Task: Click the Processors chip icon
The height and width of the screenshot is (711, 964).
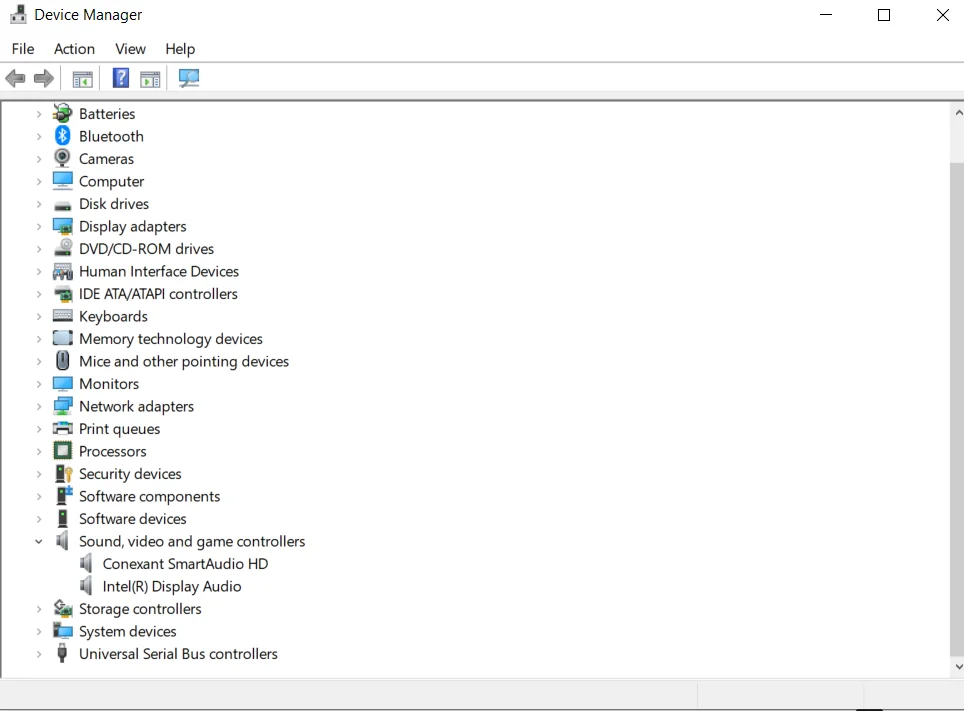Action: coord(62,451)
